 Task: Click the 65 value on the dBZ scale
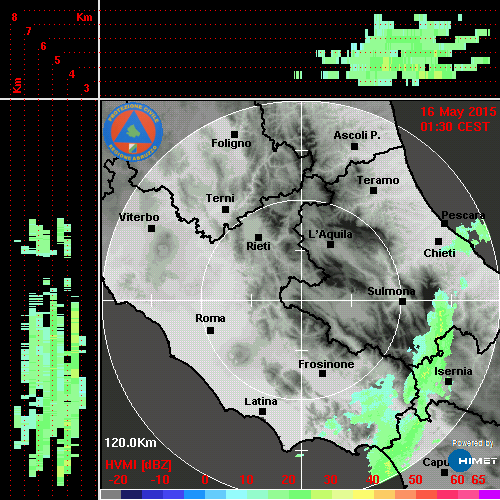coord(478,480)
